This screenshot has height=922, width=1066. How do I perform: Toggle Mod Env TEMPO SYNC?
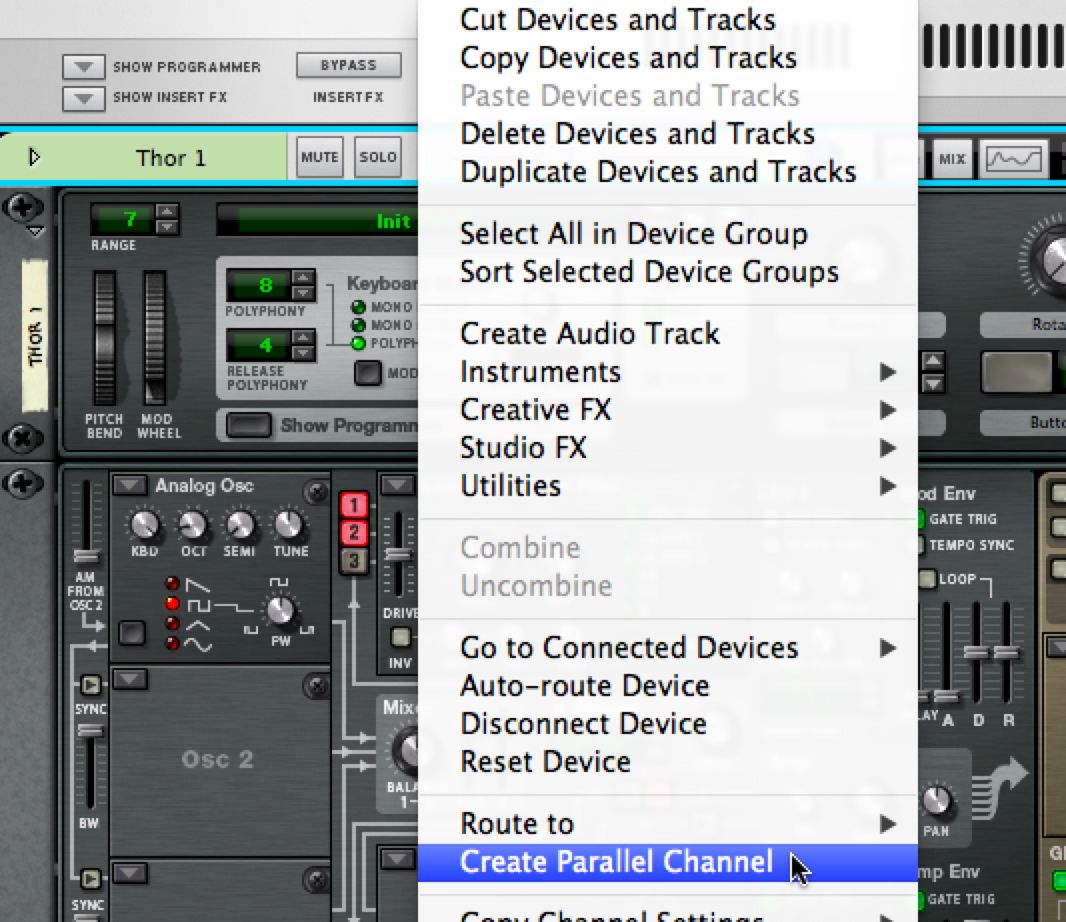[919, 545]
